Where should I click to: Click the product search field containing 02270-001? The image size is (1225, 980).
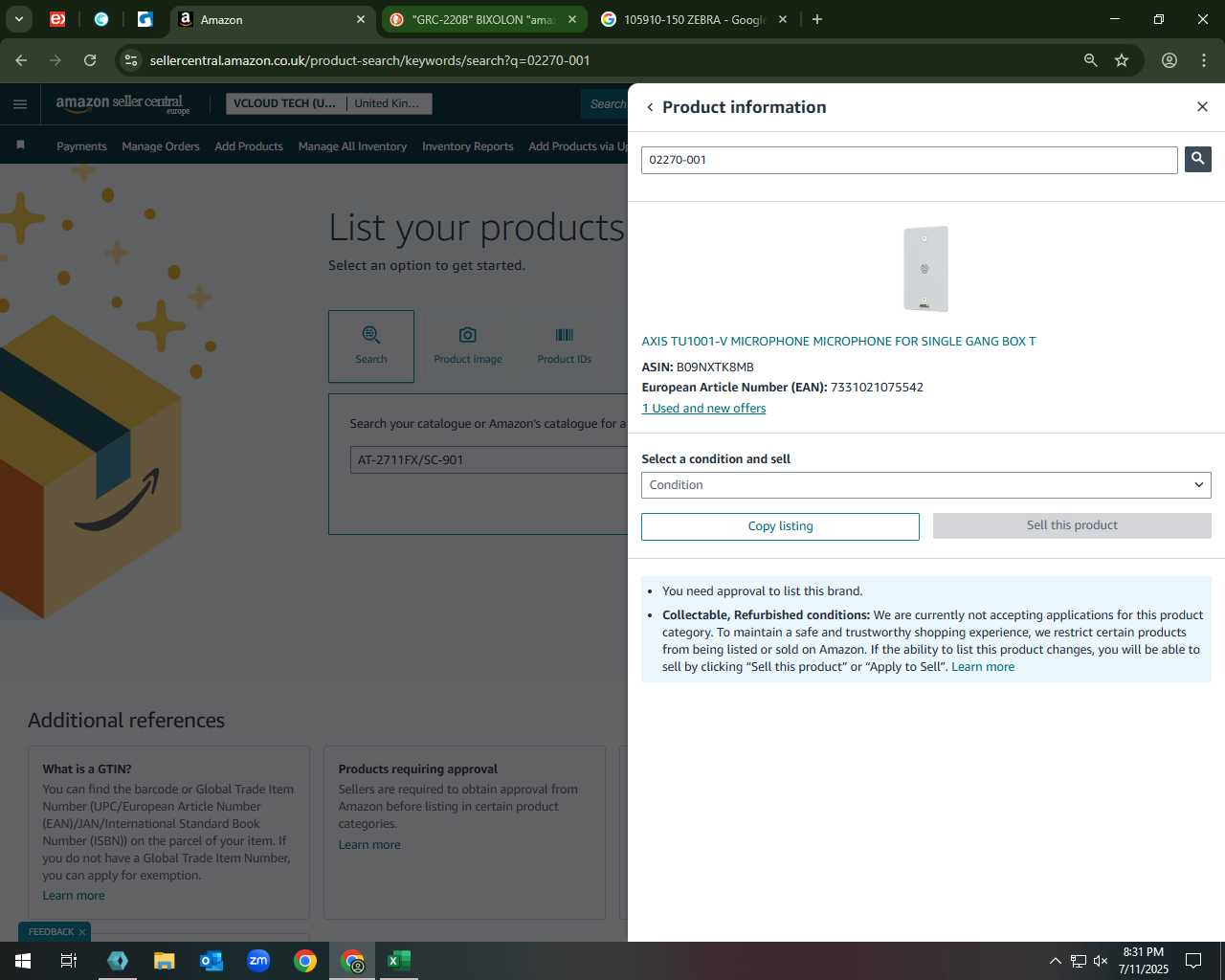[x=909, y=160]
